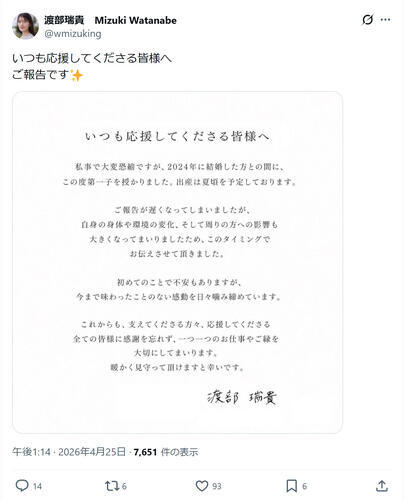This screenshot has width=407, height=500.
Task: Click the reply speech bubble icon
Action: point(22,486)
